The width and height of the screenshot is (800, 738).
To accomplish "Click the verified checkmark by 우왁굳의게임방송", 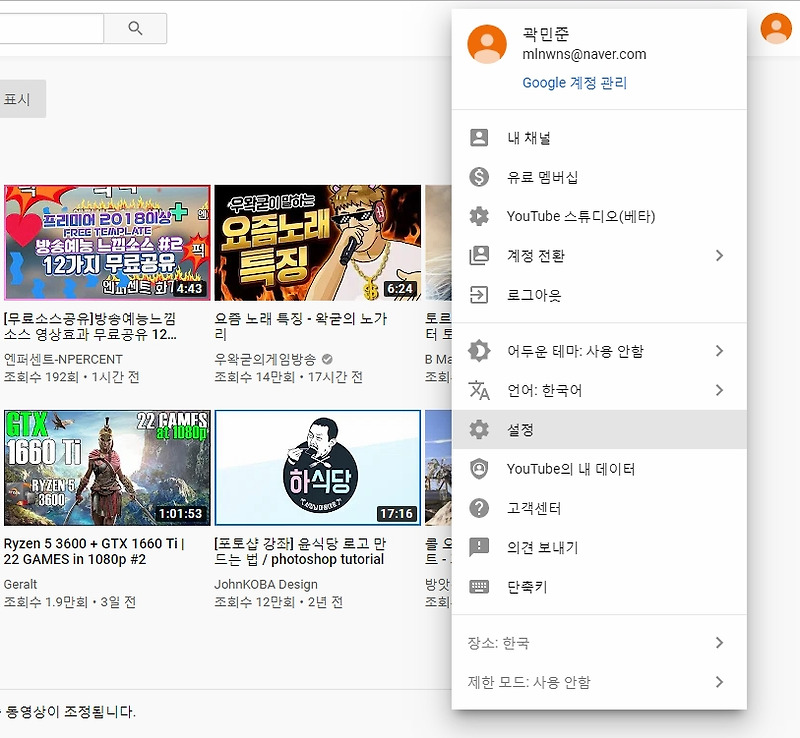I will pyautogui.click(x=327, y=359).
